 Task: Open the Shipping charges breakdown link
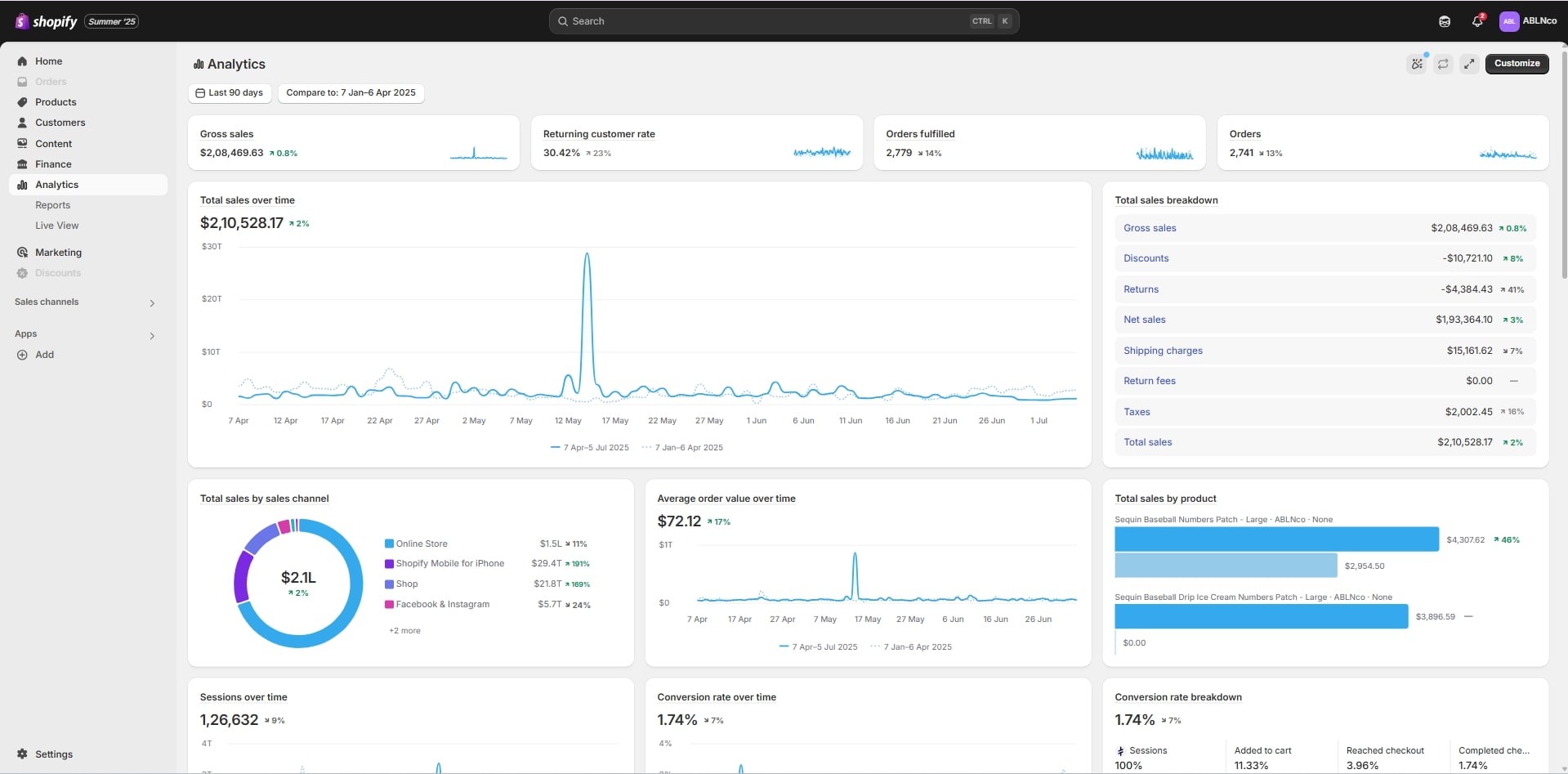1163,351
